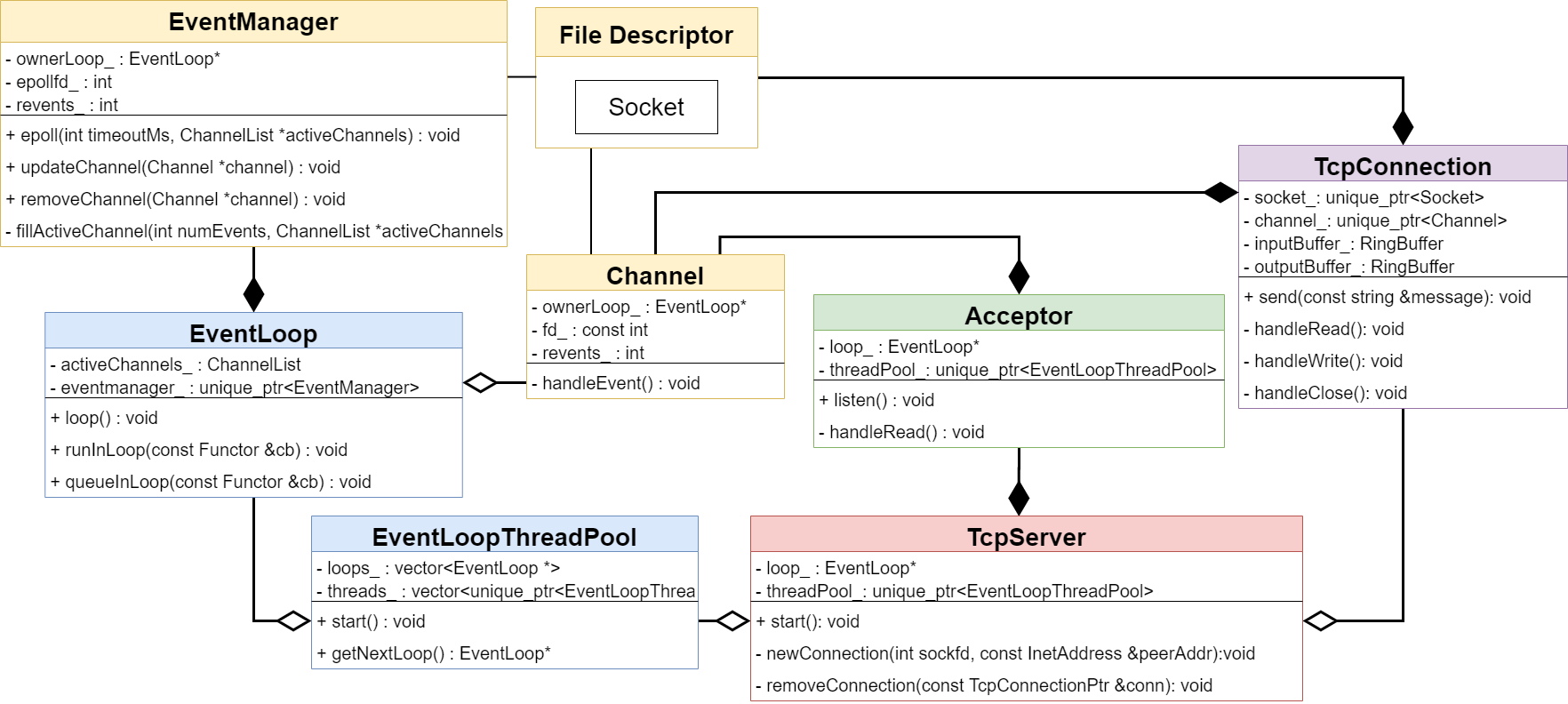Select the 'epollfd_ : int' attribute
This screenshot has height=704, width=1568.
pyautogui.click(x=59, y=83)
